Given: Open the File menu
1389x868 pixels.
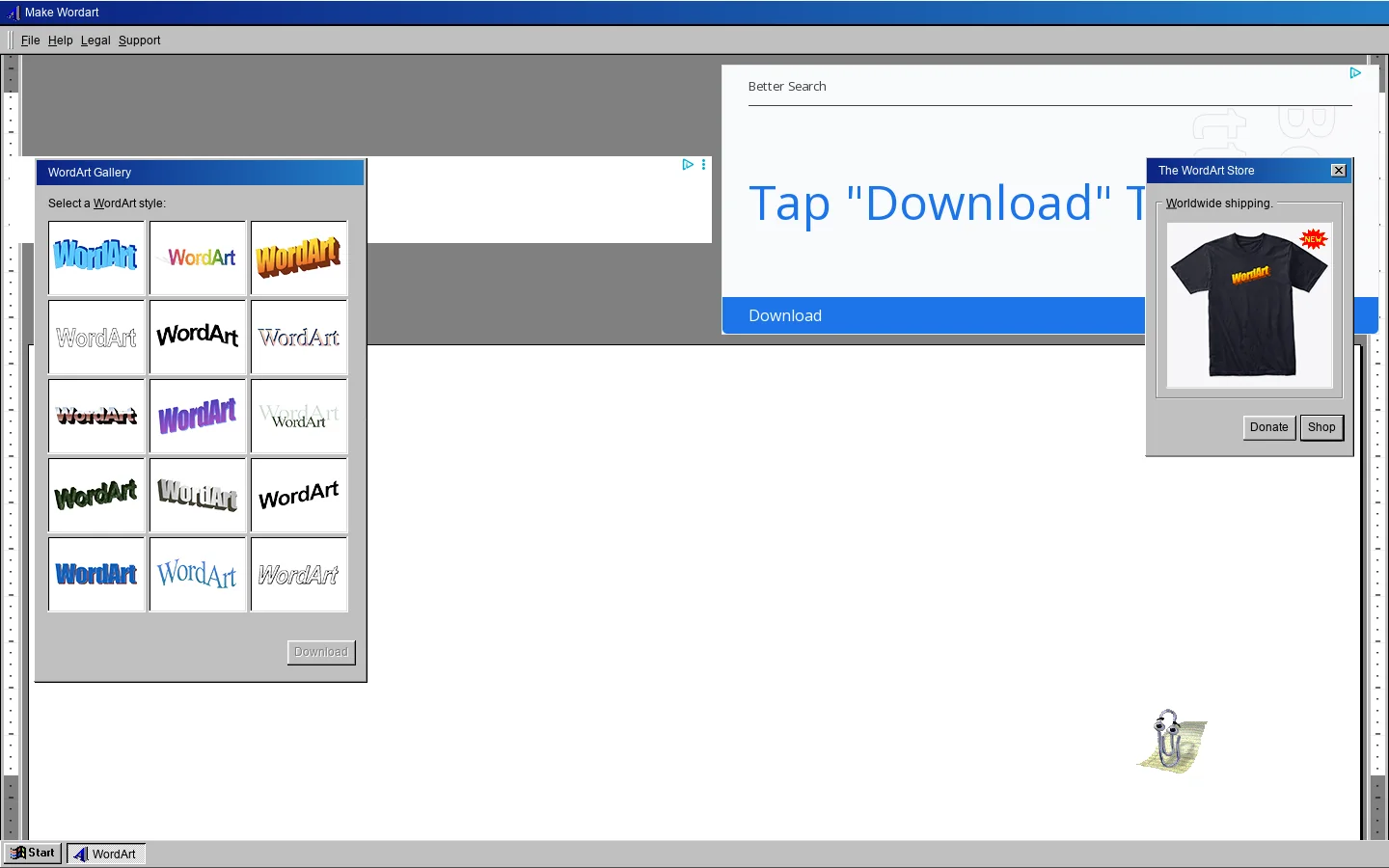Looking at the screenshot, I should pos(31,41).
